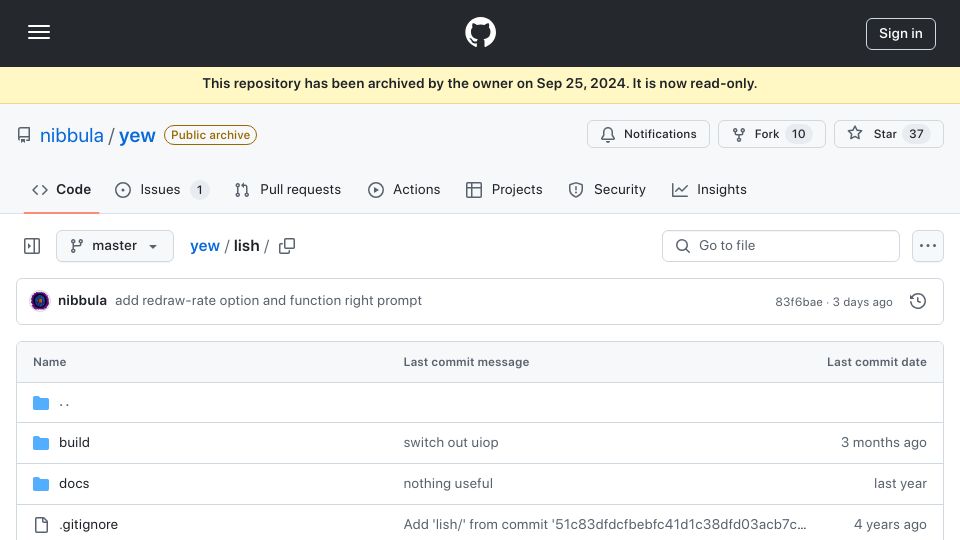960x540 pixels.
Task: View commit history via clock icon
Action: point(917,301)
